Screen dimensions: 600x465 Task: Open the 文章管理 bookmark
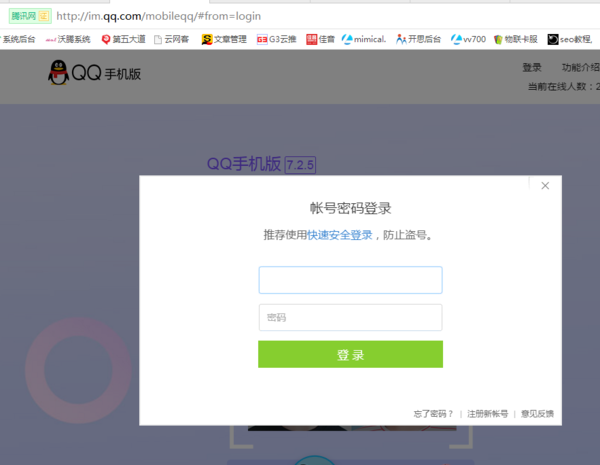click(224, 39)
